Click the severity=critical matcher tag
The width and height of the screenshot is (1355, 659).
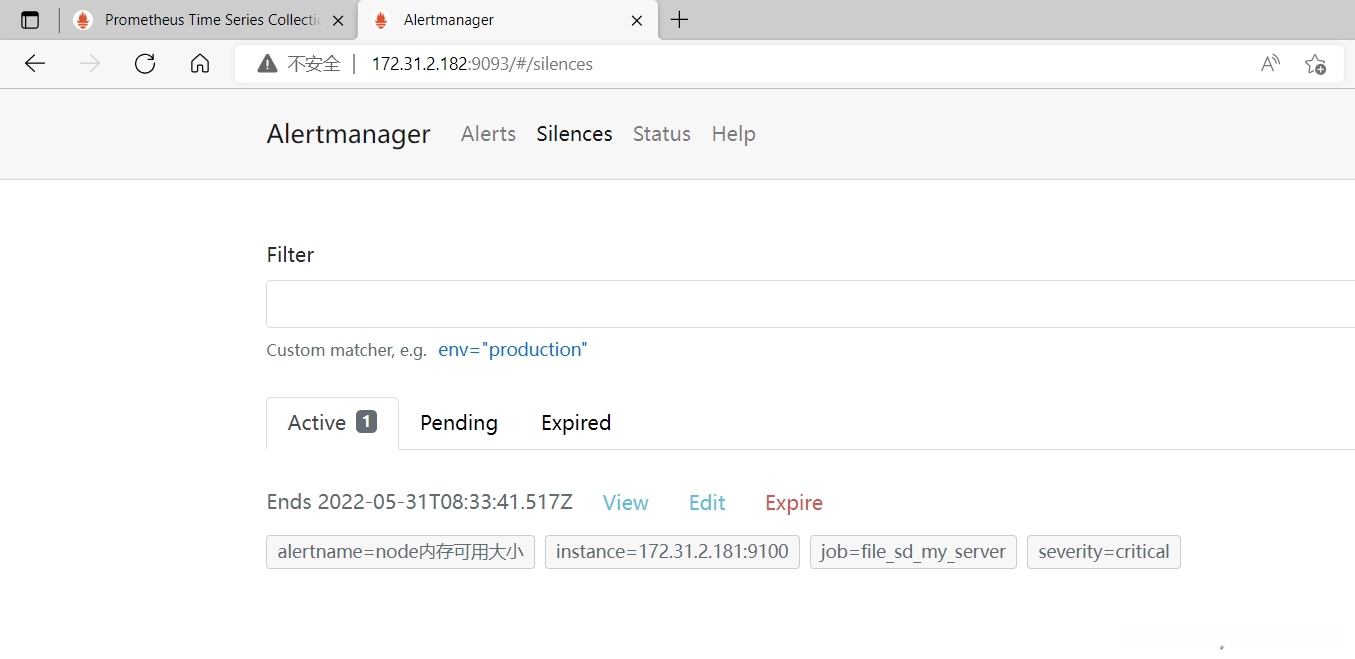click(1104, 552)
